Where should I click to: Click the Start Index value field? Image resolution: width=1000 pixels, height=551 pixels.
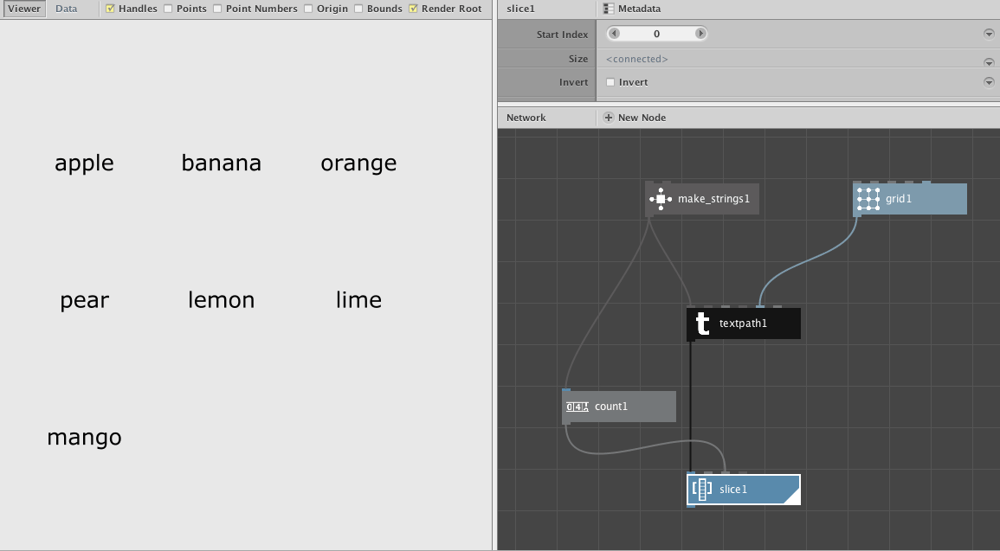[657, 34]
